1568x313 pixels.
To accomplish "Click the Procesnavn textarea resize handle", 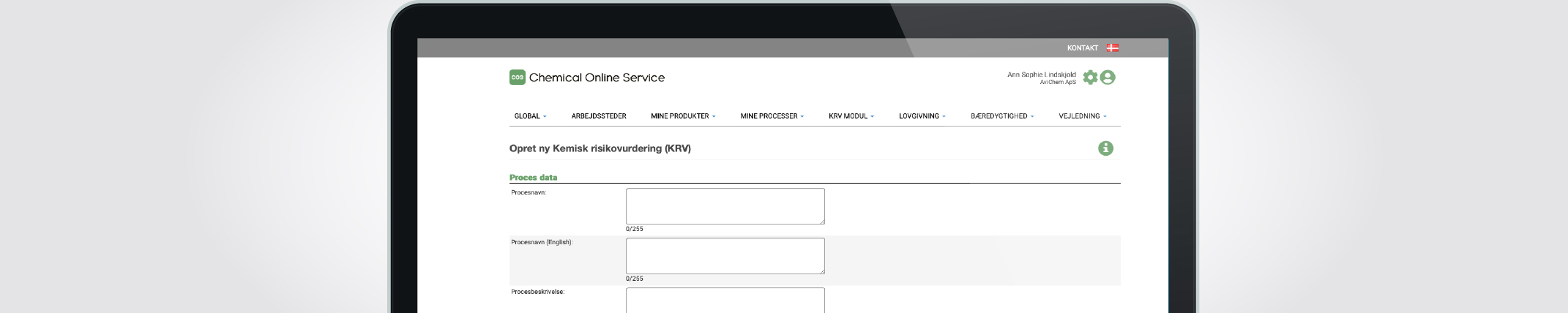I will [822, 222].
